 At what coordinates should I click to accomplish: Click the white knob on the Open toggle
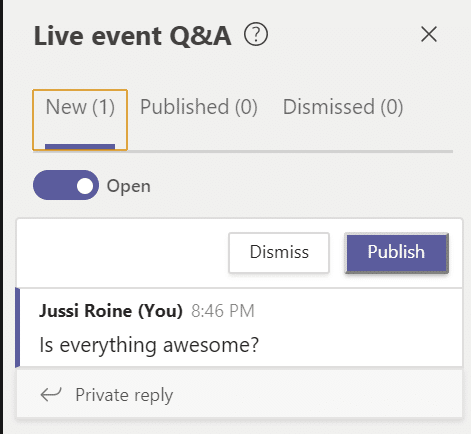click(85, 185)
